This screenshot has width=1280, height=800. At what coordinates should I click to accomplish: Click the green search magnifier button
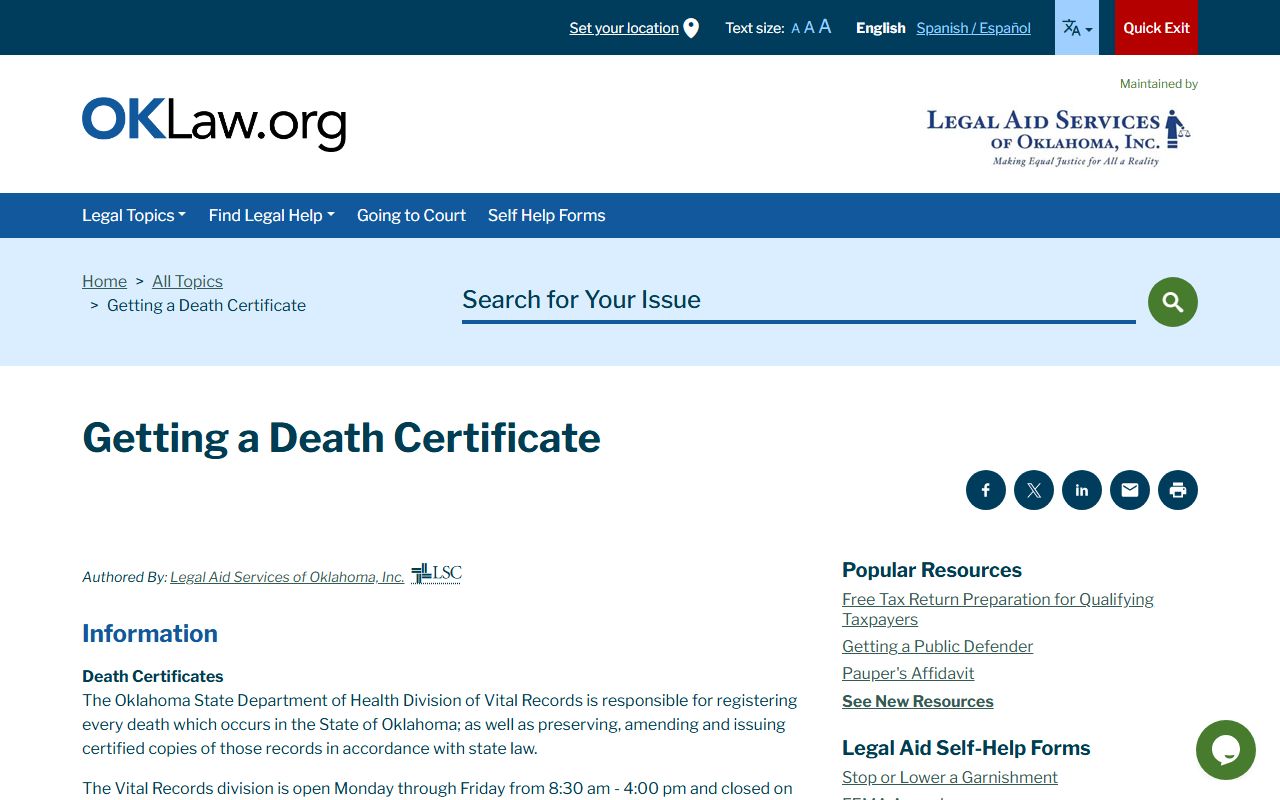1173,302
